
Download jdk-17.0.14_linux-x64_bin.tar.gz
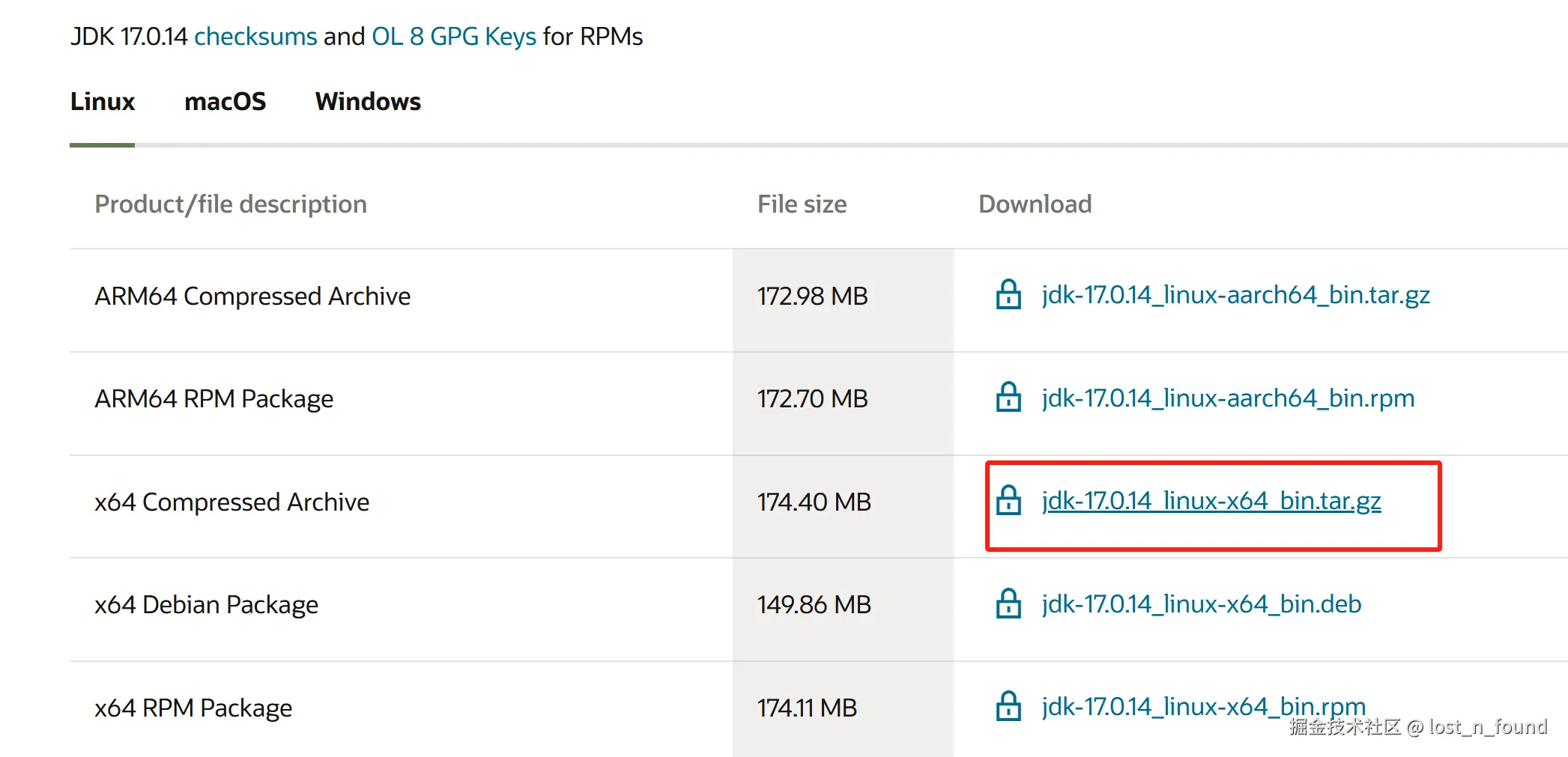[x=1211, y=501]
